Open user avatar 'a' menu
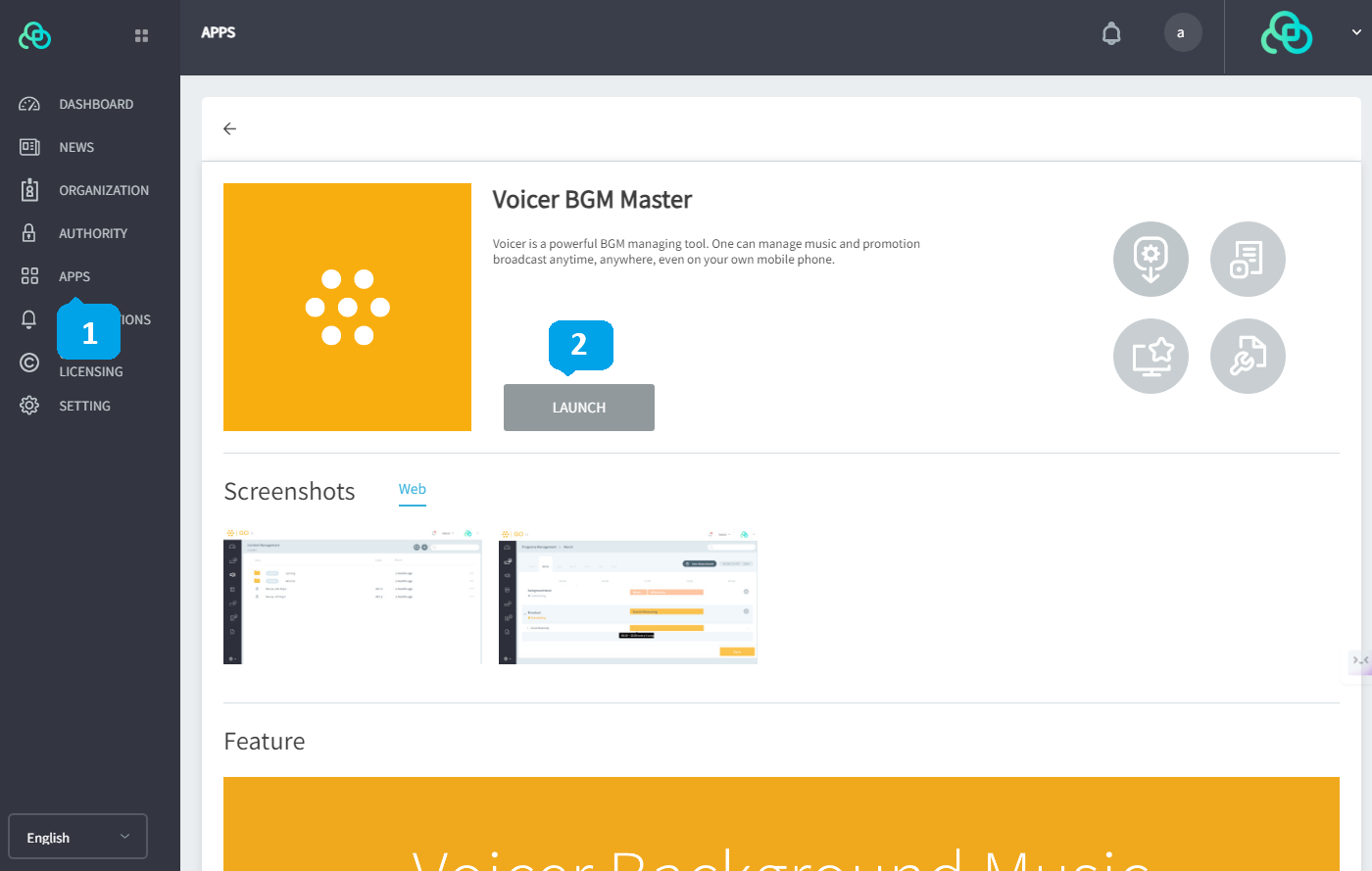Image resolution: width=1372 pixels, height=871 pixels. pyautogui.click(x=1183, y=33)
